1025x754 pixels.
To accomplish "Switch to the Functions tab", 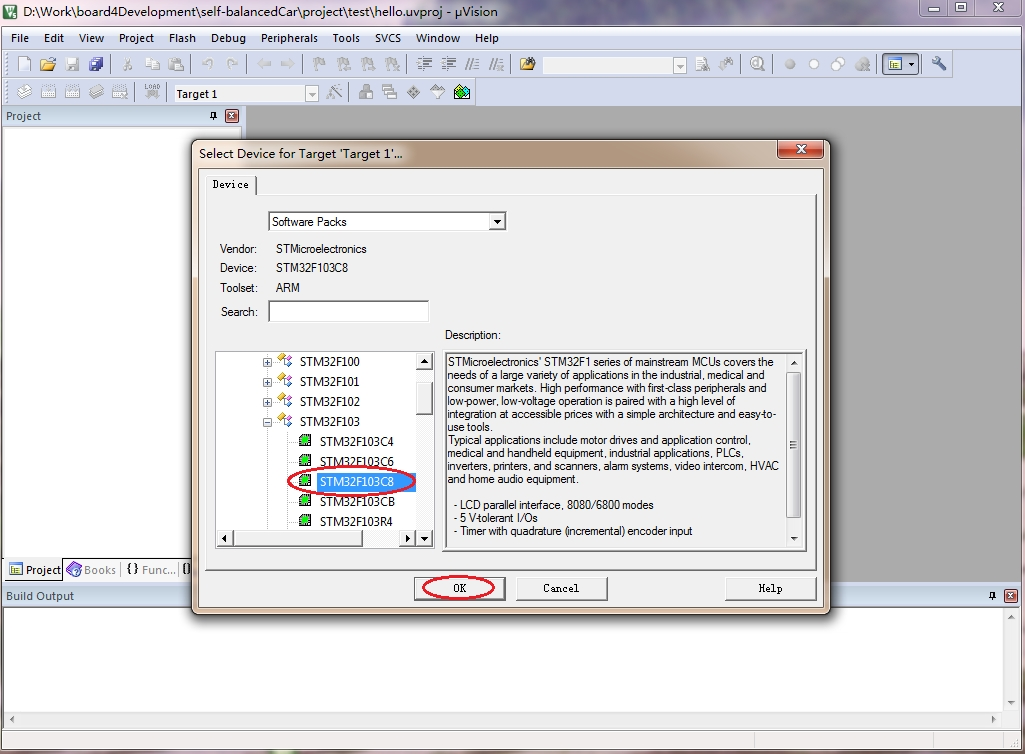I will point(151,570).
